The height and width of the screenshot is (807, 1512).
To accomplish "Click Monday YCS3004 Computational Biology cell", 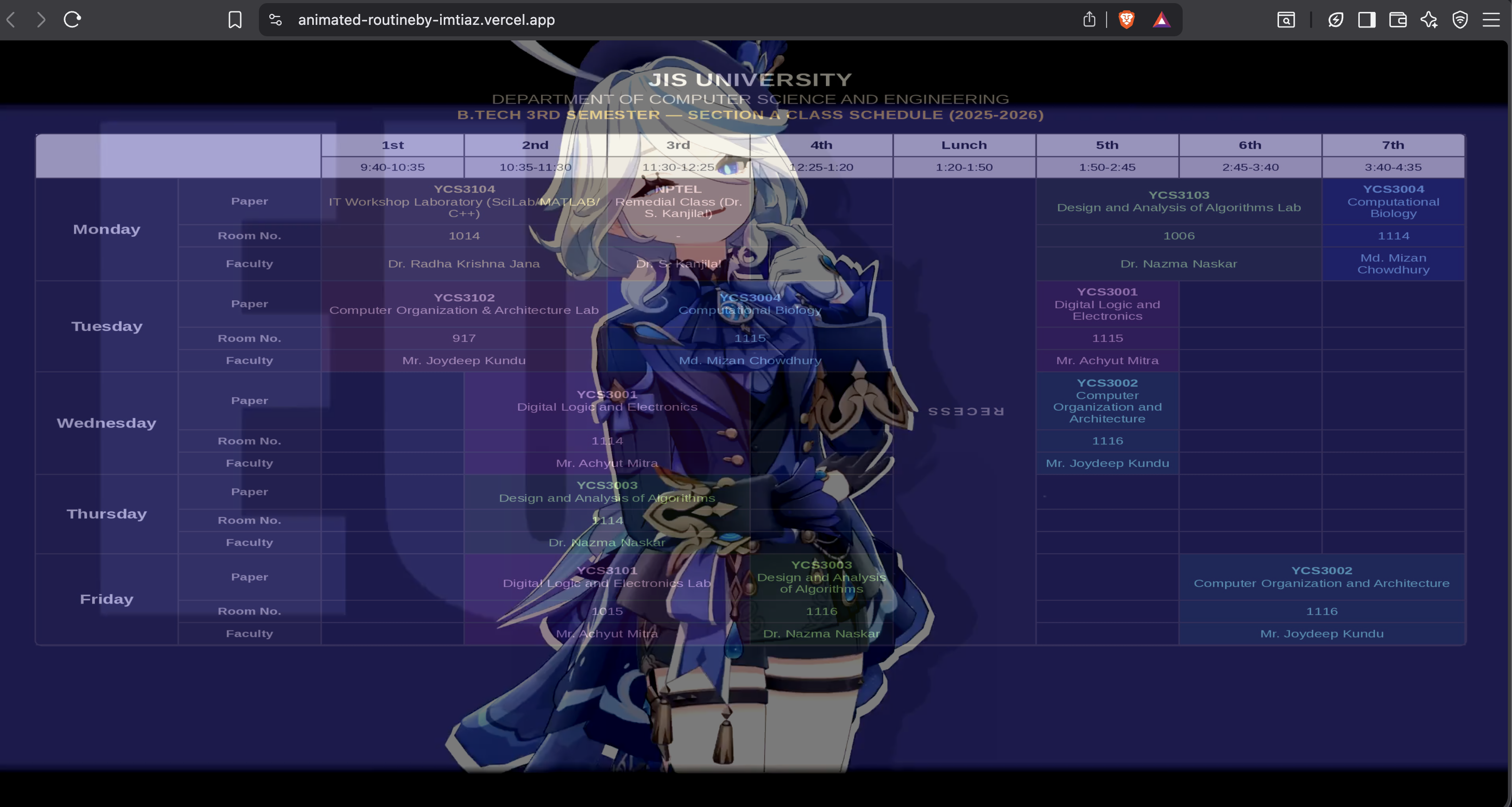I will point(1393,201).
